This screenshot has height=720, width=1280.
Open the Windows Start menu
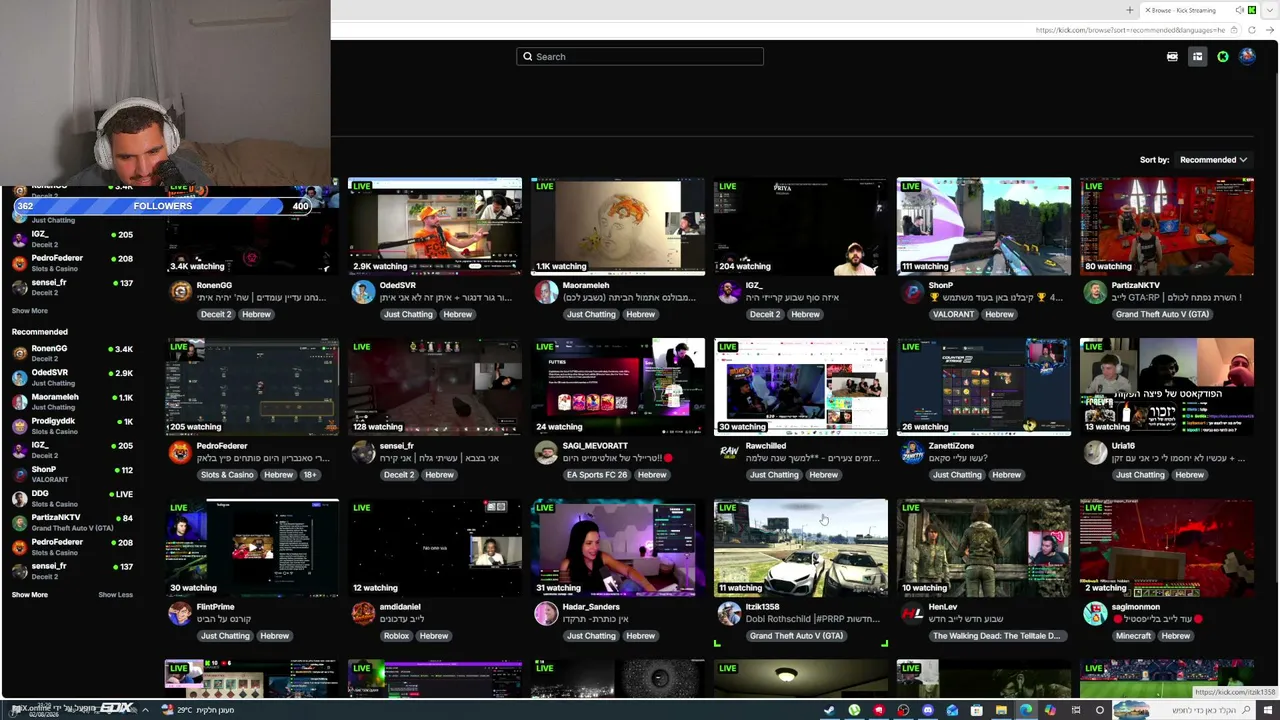[1268, 710]
